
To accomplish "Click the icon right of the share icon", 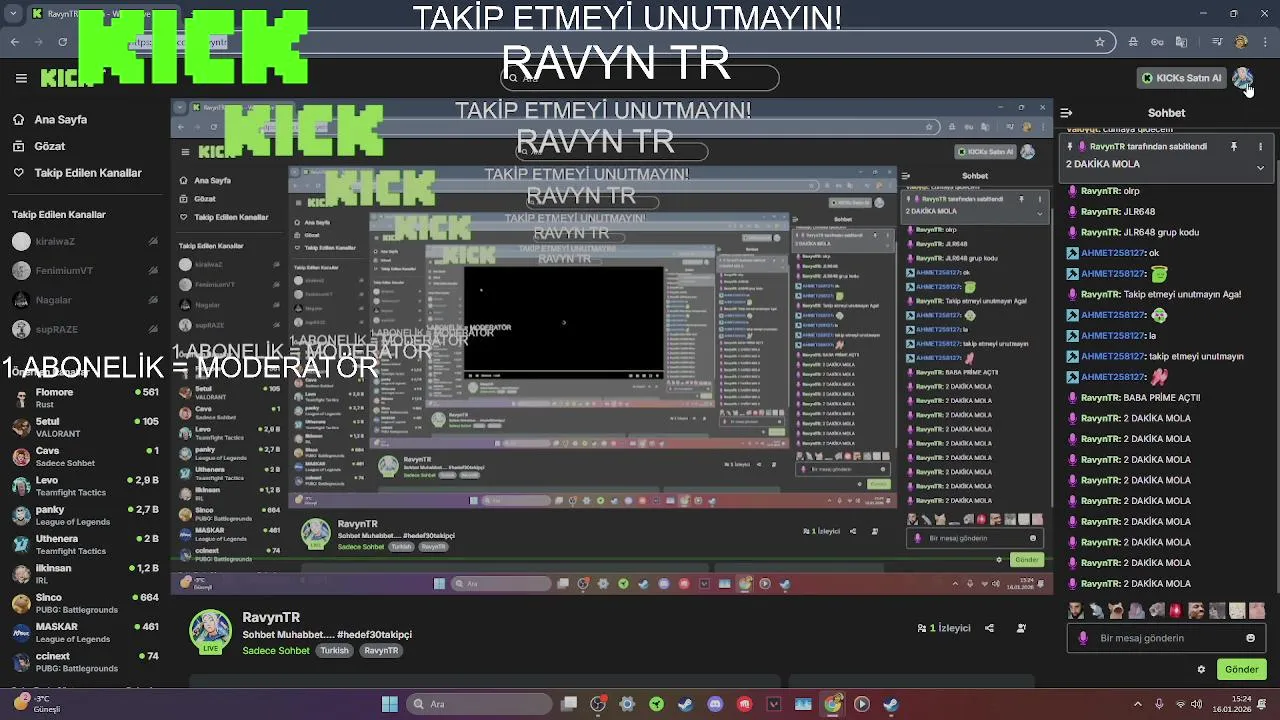I will point(1021,629).
